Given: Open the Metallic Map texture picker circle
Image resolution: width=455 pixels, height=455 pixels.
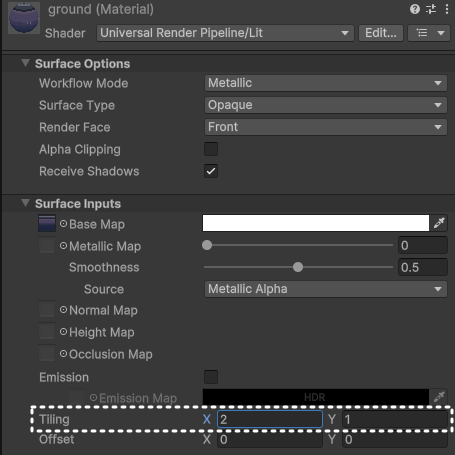Looking at the screenshot, I should [x=63, y=246].
